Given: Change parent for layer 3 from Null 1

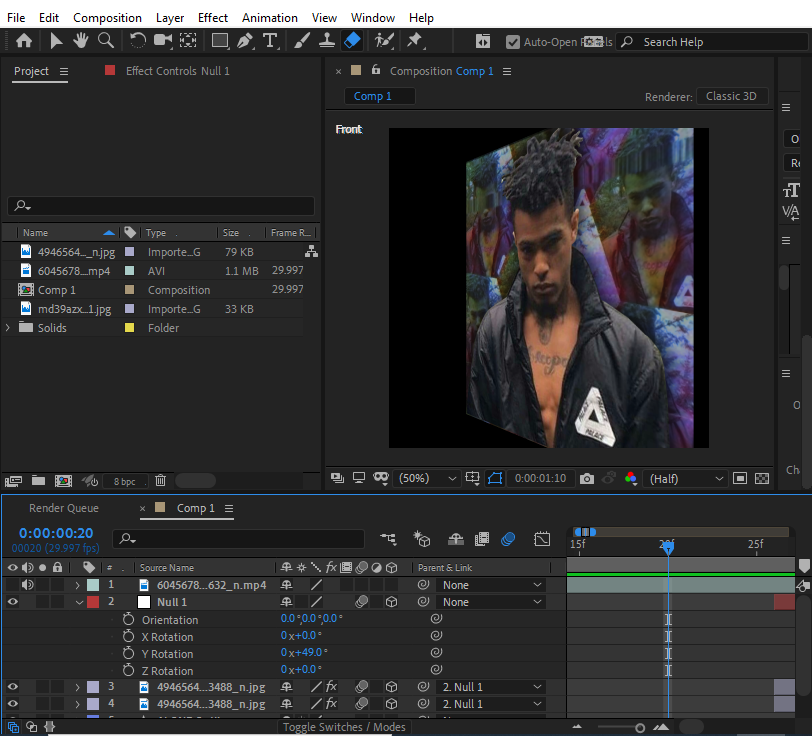Looking at the screenshot, I should pyautogui.click(x=490, y=687).
